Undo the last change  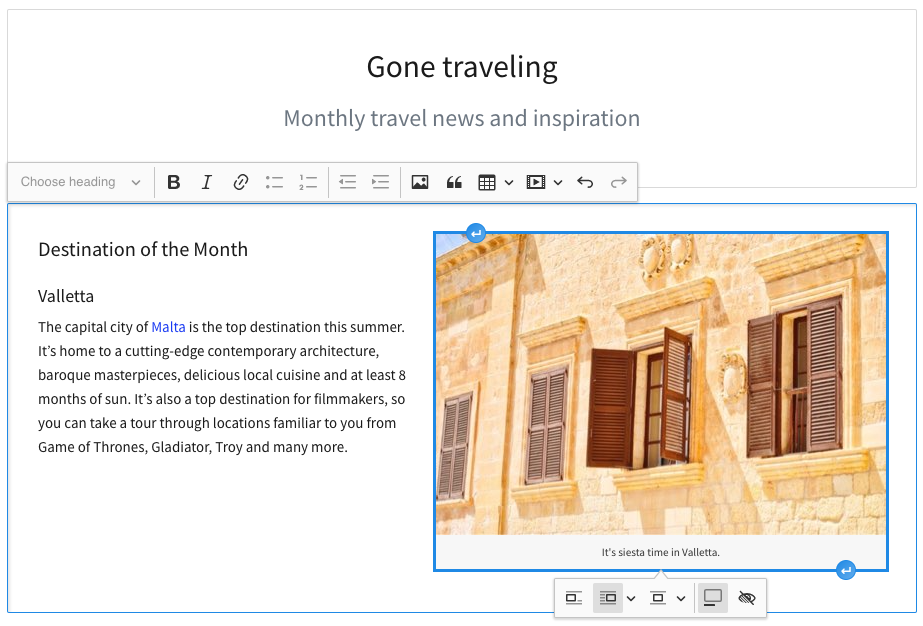click(585, 182)
